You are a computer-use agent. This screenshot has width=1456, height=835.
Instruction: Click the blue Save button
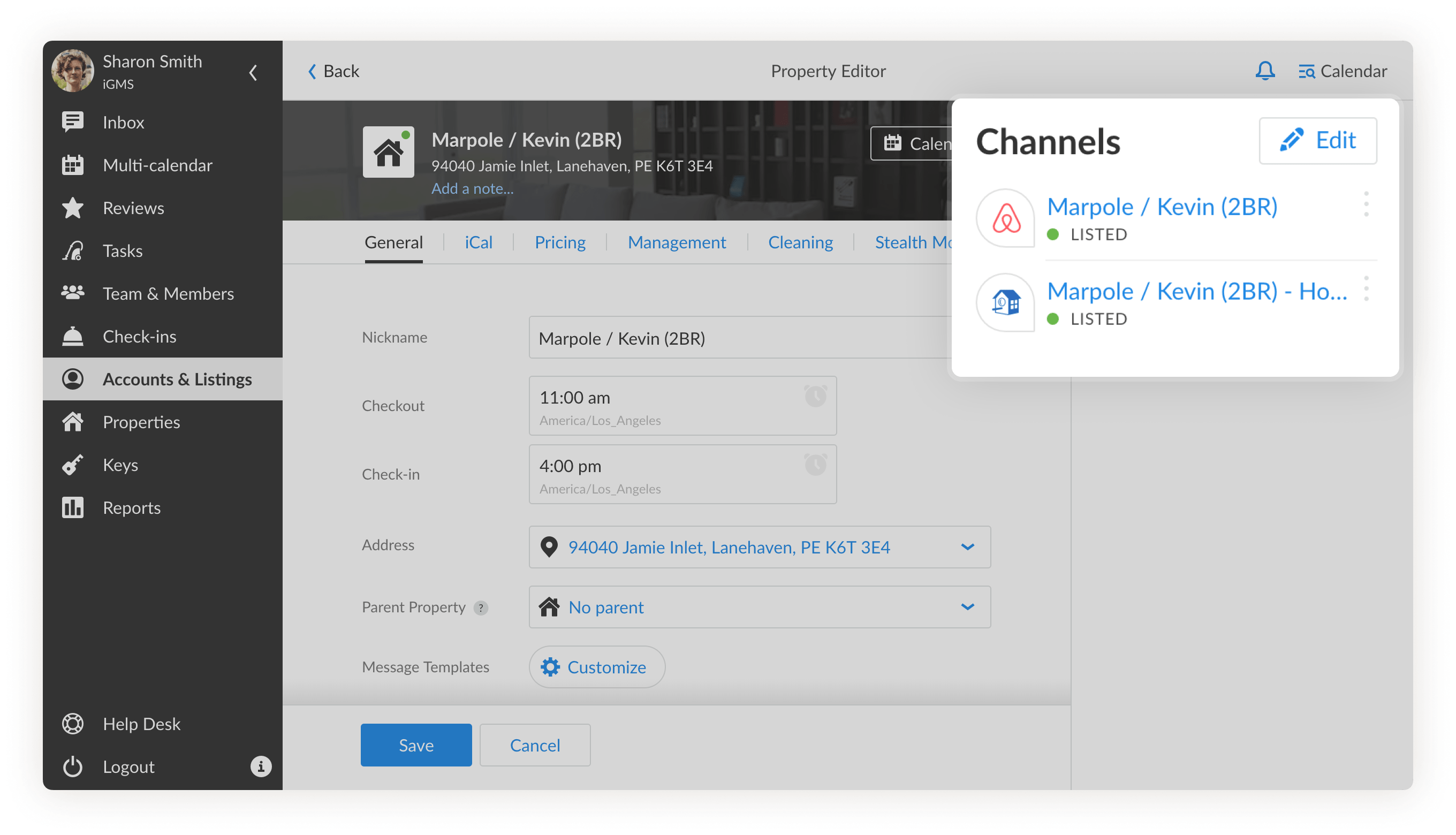pyautogui.click(x=416, y=746)
